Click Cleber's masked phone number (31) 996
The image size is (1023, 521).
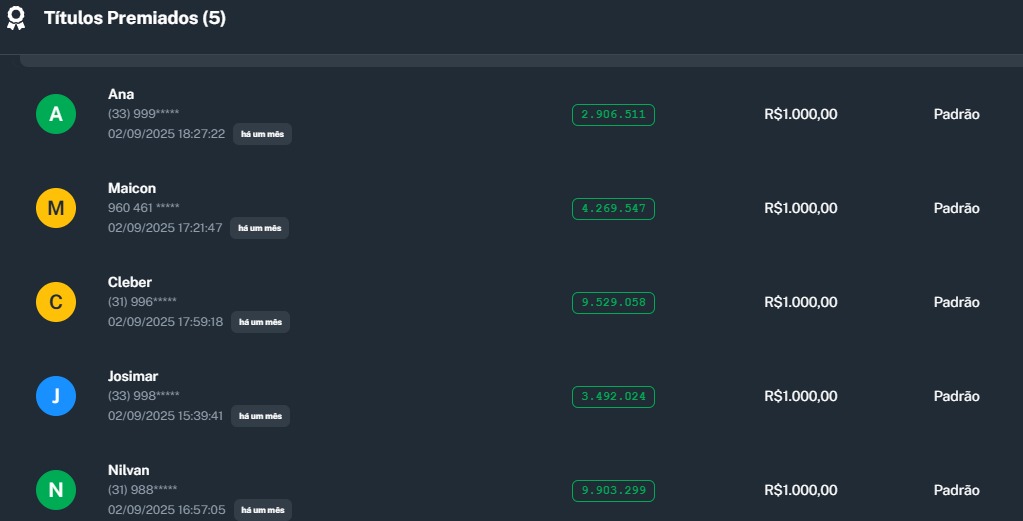142,302
